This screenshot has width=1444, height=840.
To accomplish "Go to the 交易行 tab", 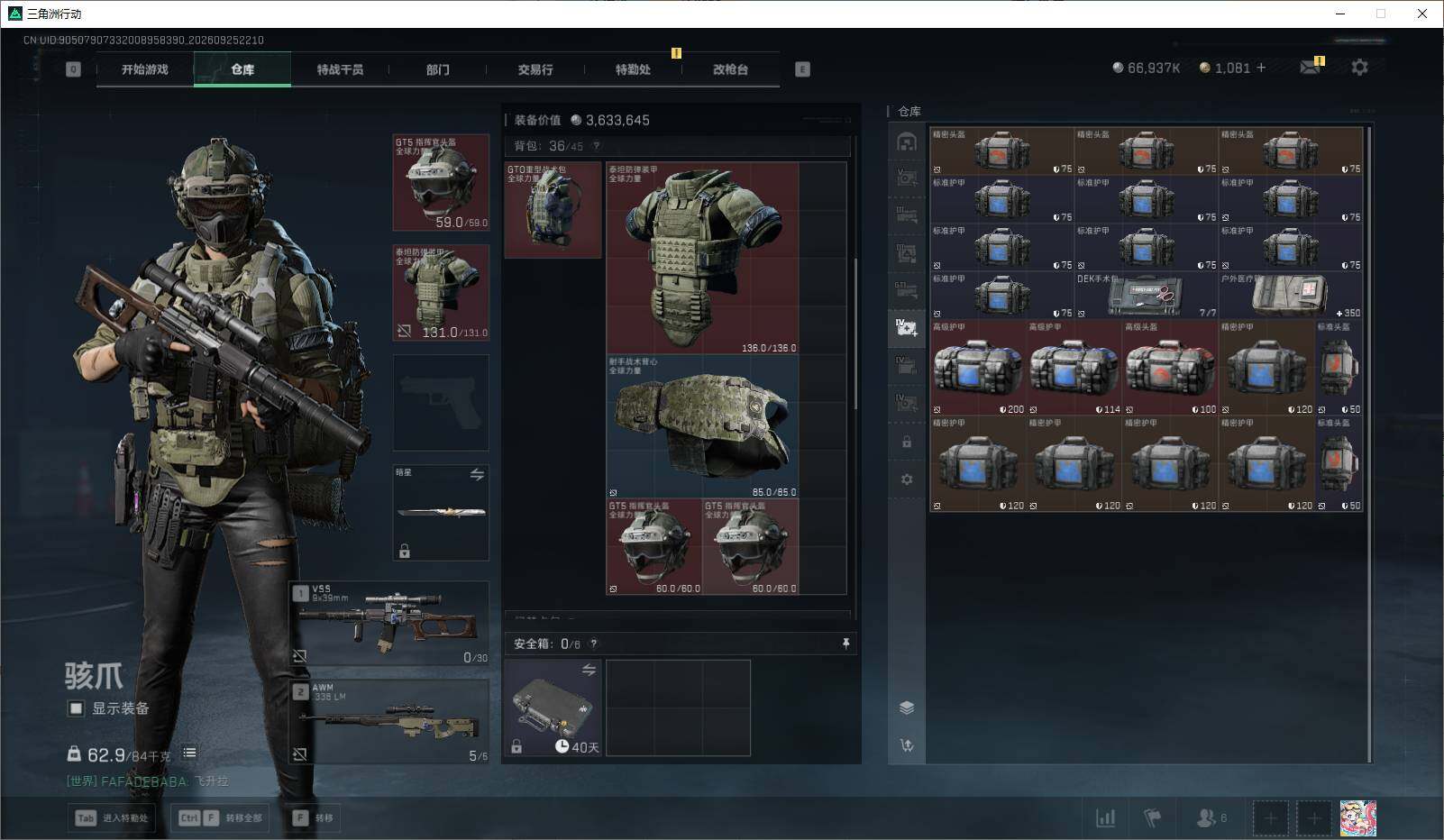I will pyautogui.click(x=535, y=69).
